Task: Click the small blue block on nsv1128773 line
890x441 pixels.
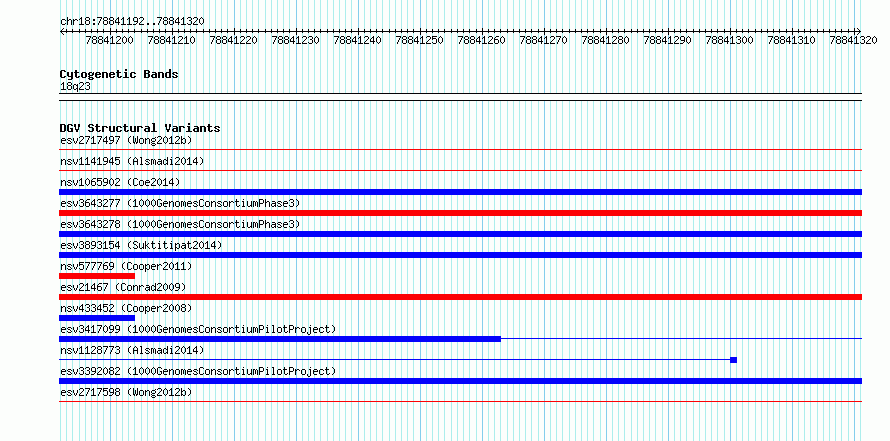Action: 733,360
